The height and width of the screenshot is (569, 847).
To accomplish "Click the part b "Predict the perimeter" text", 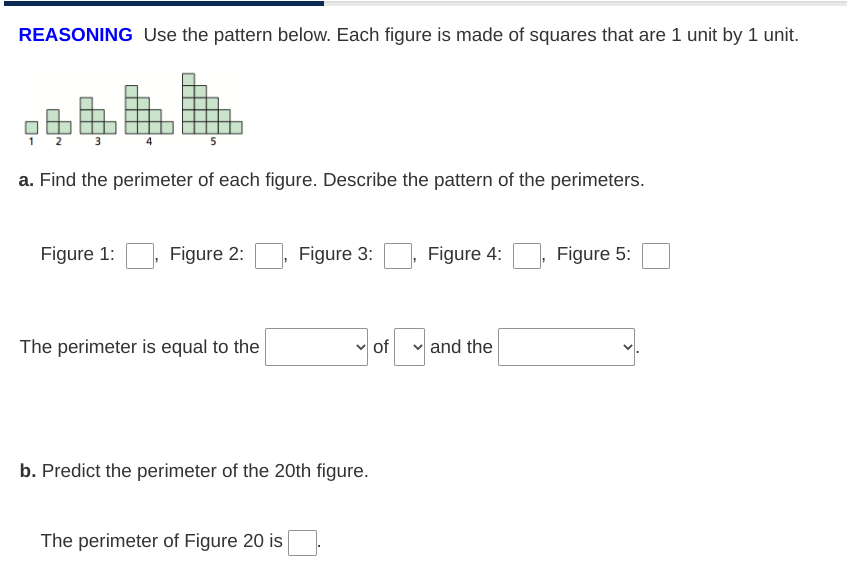I will pos(194,471).
